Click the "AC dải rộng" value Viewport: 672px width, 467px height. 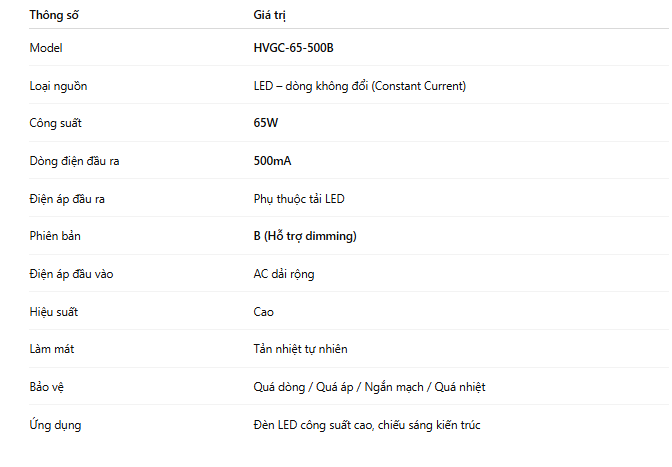pyautogui.click(x=285, y=274)
